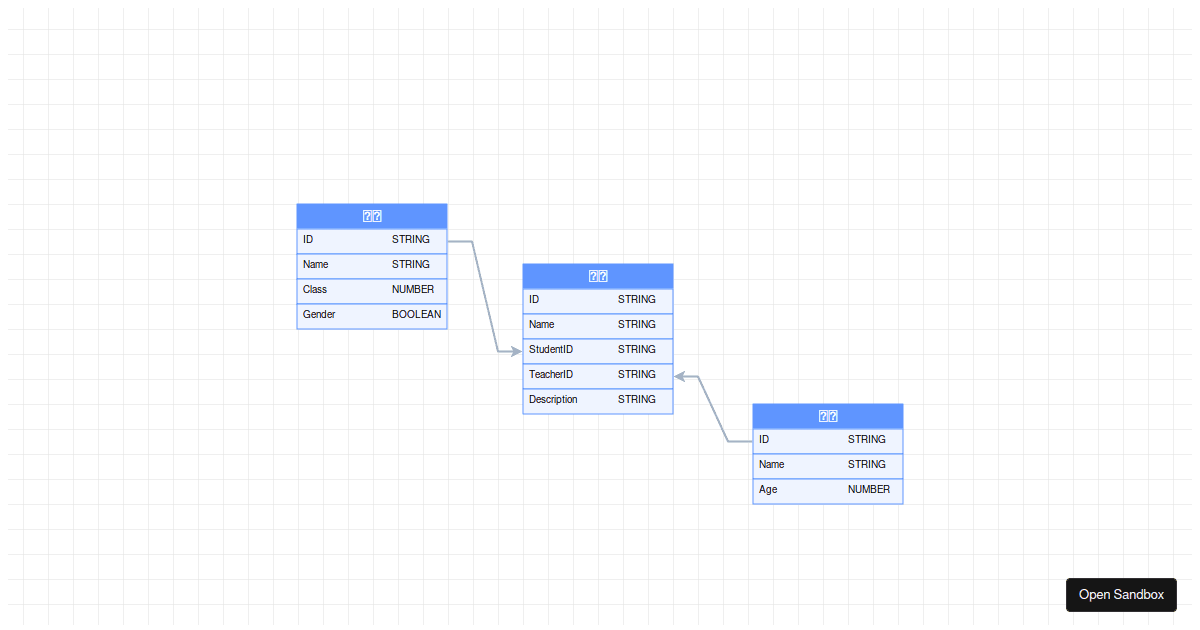
Task: Select the Description field name
Action: click(553, 400)
